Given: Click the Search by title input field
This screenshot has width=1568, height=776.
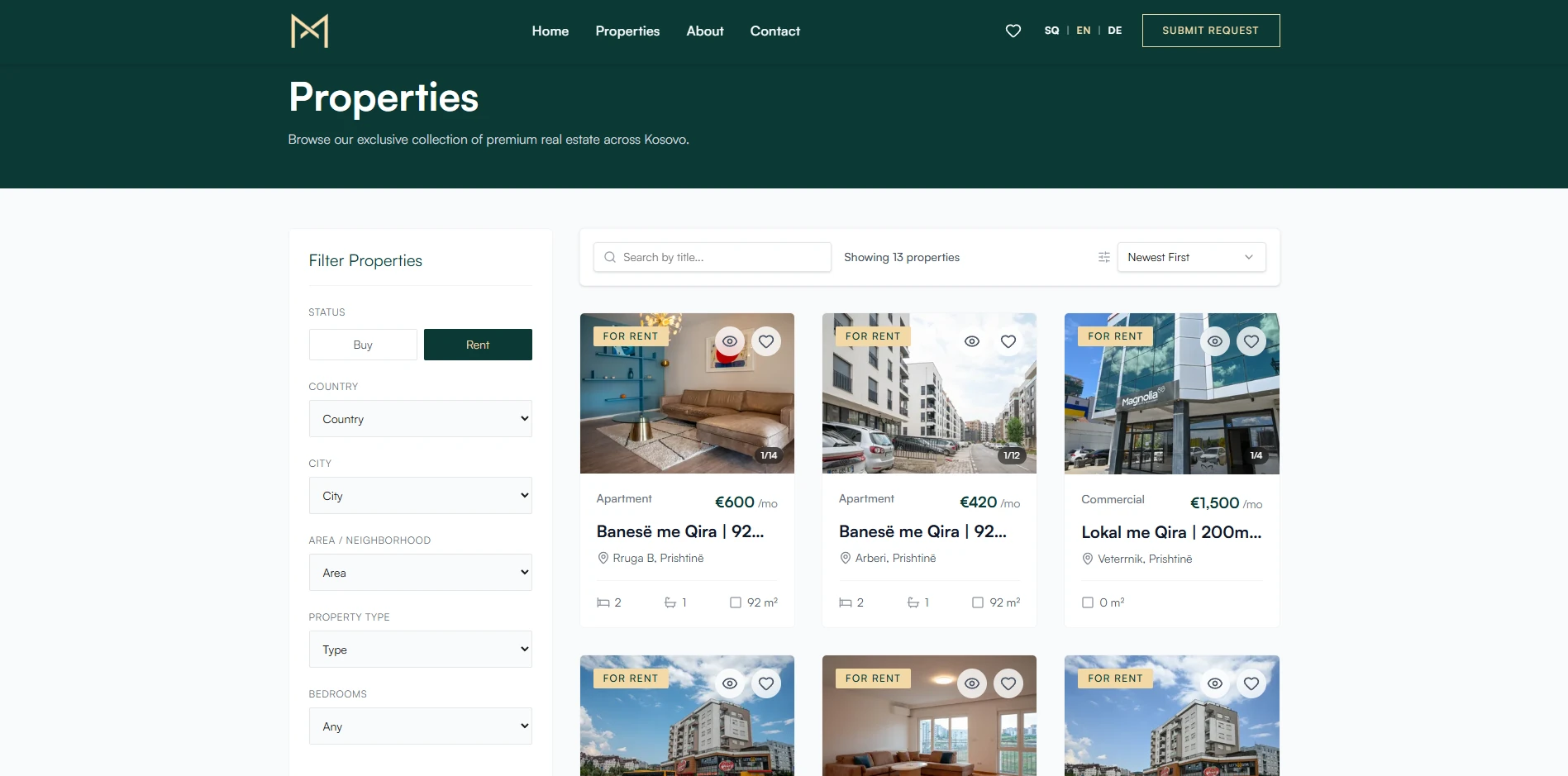Looking at the screenshot, I should point(713,257).
